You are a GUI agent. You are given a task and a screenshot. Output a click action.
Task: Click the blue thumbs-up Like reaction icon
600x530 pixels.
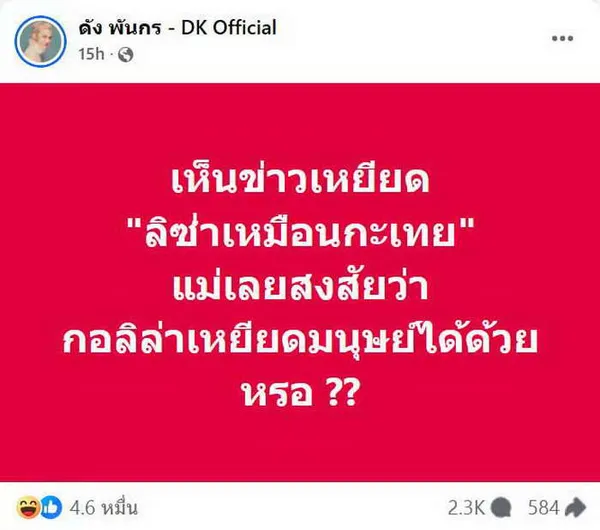tap(51, 507)
